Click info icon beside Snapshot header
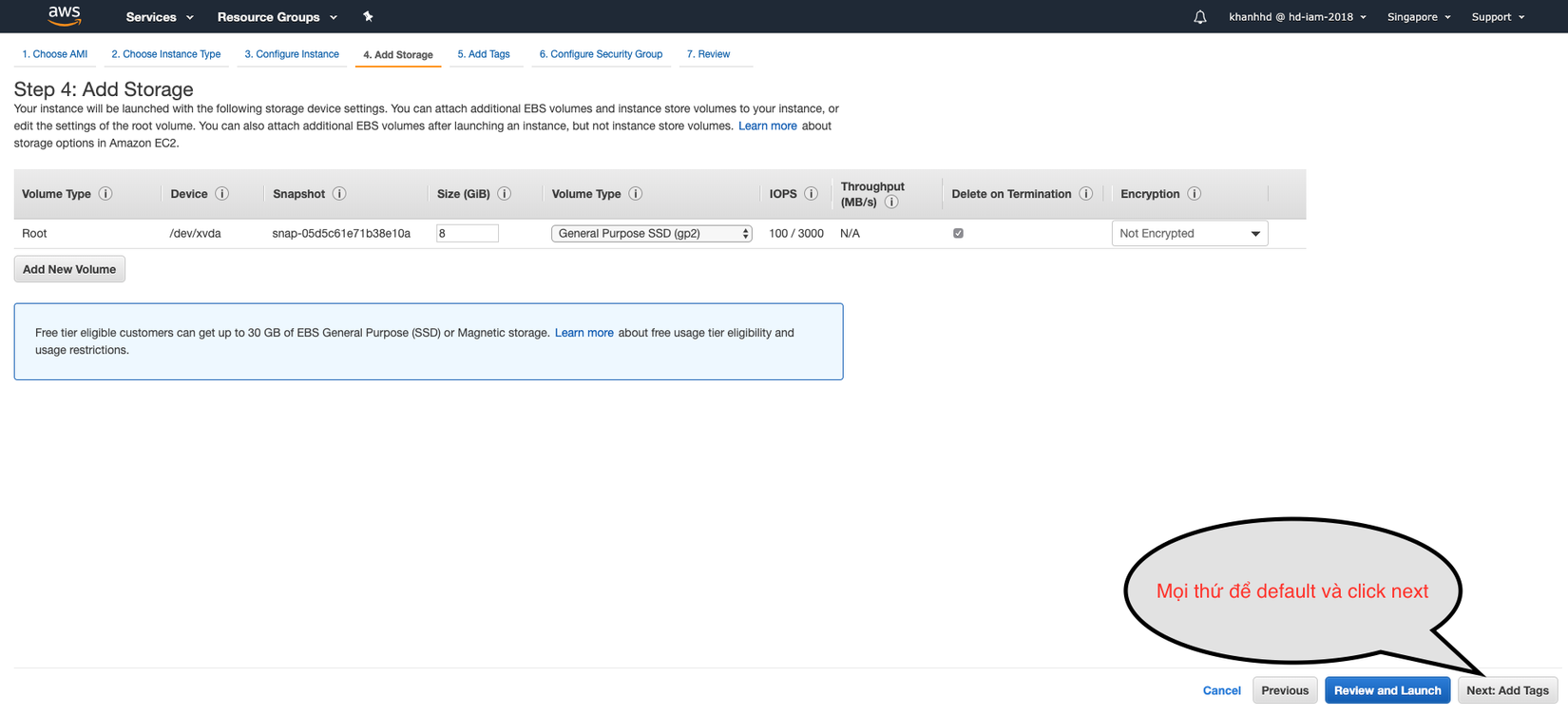 (x=339, y=194)
